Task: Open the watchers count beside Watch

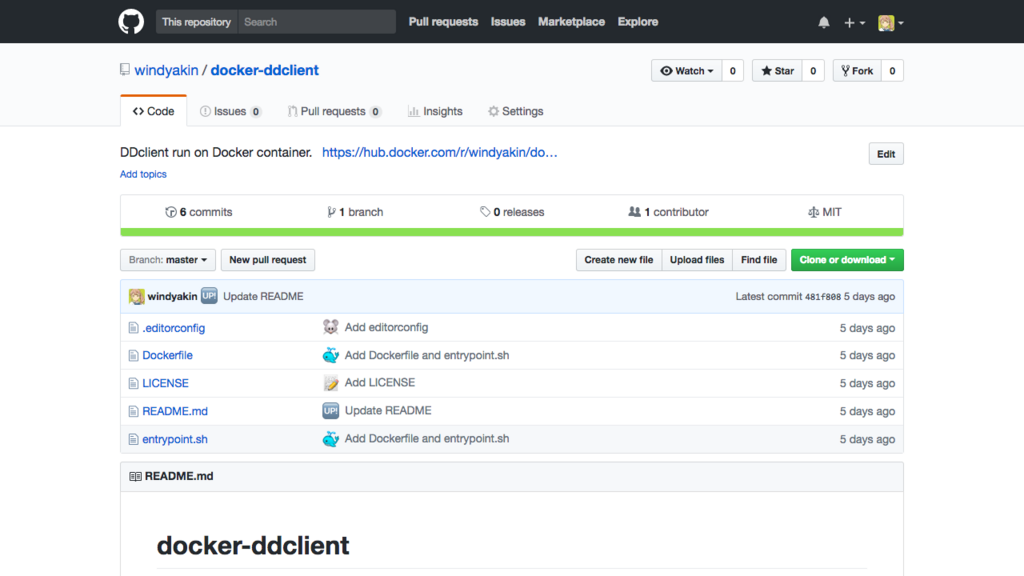Action: point(733,71)
